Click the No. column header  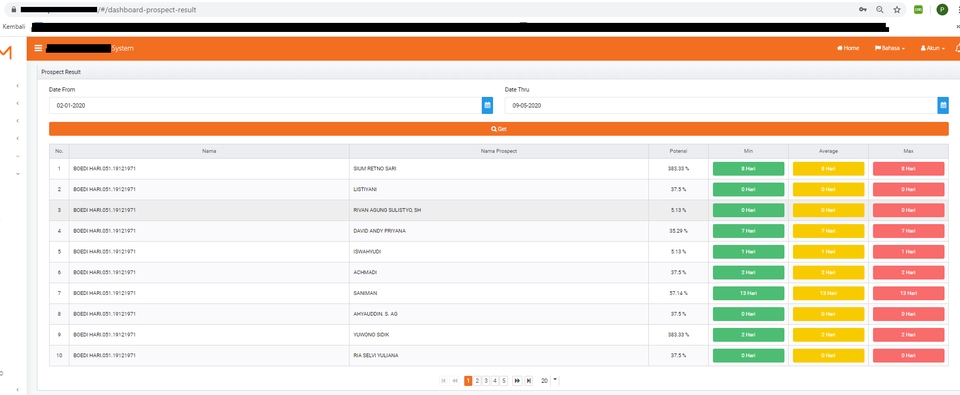coord(59,151)
